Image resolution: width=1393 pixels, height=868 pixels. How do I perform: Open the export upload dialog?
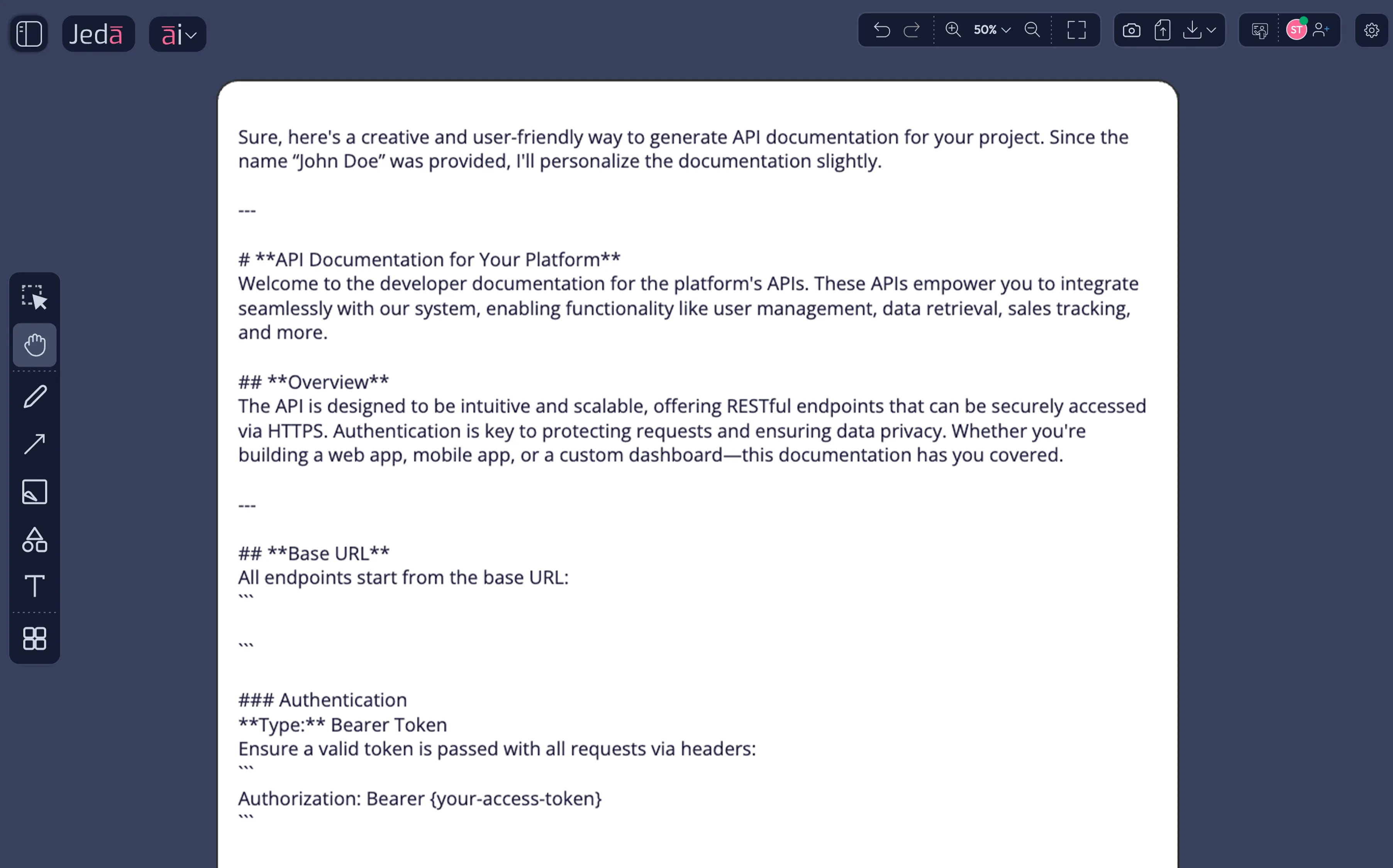[x=1162, y=30]
